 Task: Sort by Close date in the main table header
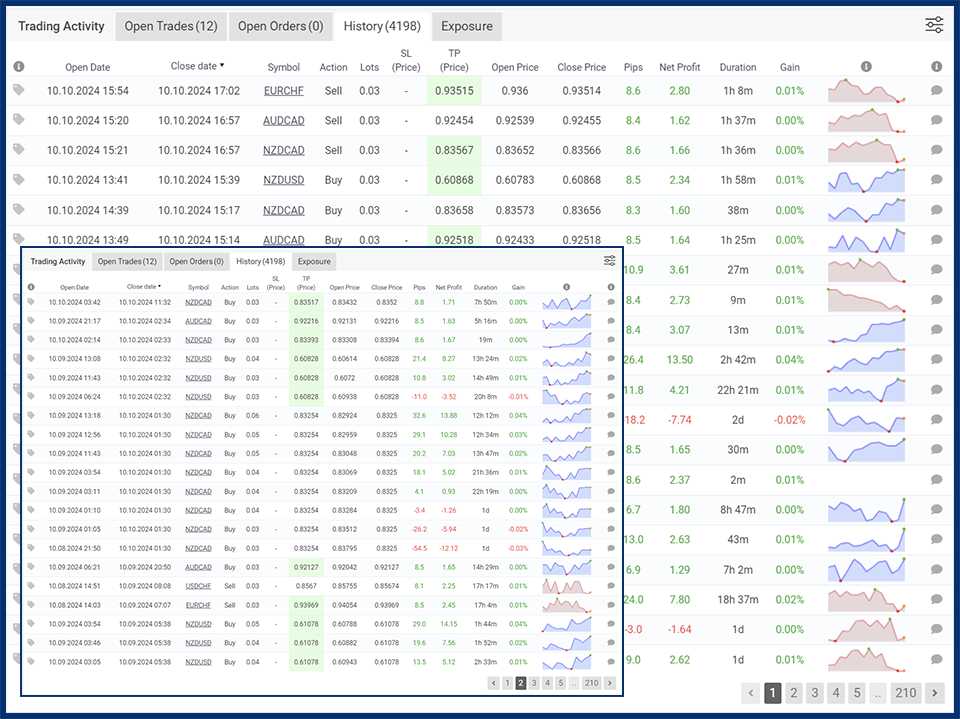tap(196, 66)
